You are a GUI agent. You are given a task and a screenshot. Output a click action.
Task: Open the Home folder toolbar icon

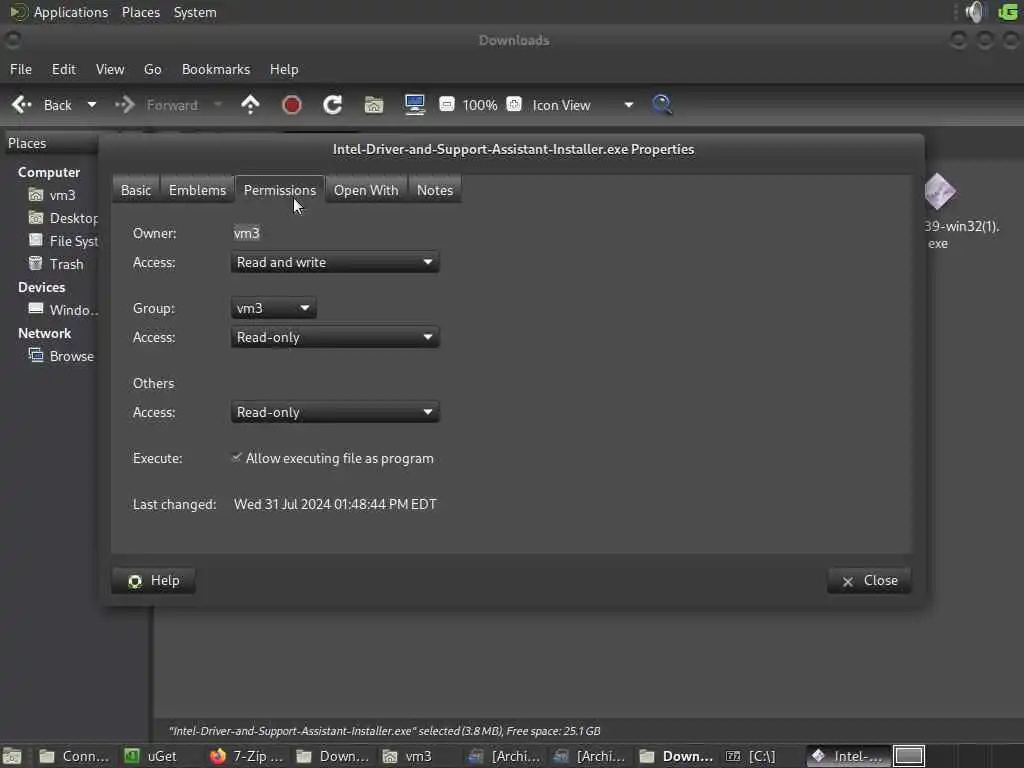[x=374, y=104]
